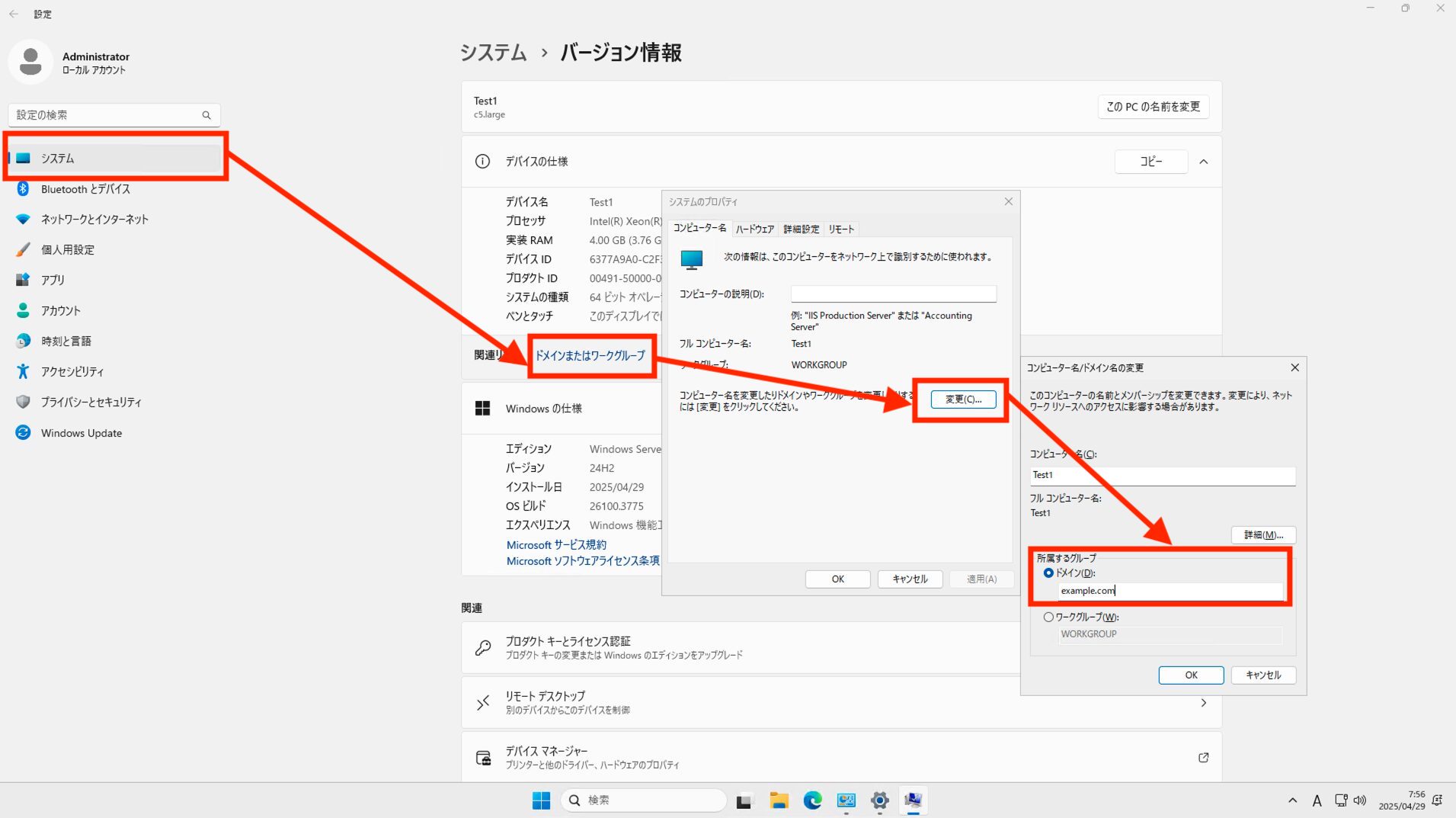Open Task View from the taskbar

click(744, 800)
